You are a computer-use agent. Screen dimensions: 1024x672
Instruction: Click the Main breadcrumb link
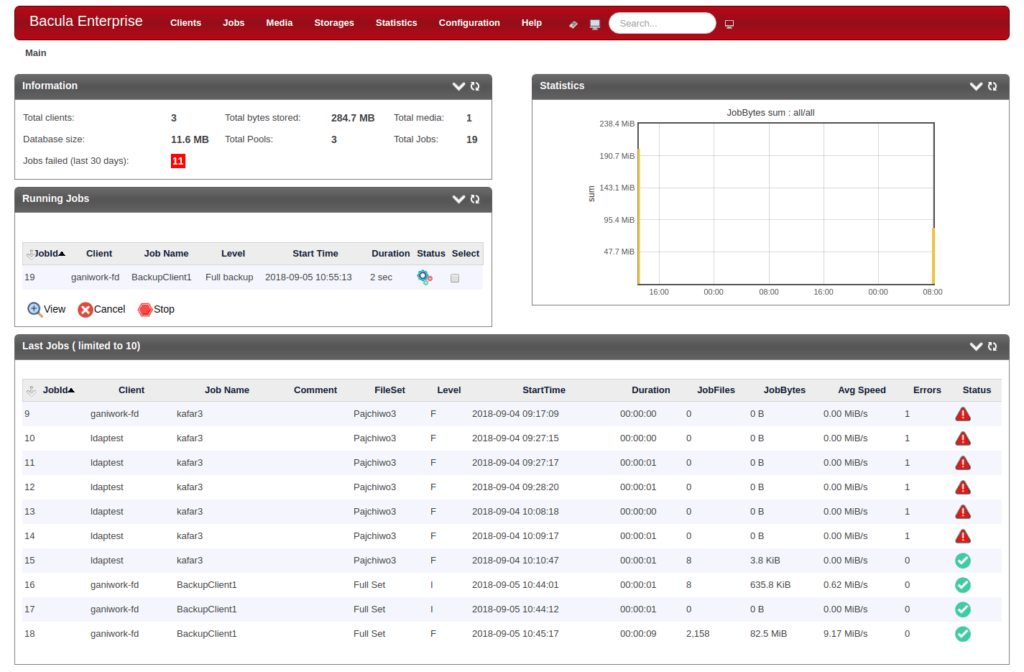pos(35,52)
